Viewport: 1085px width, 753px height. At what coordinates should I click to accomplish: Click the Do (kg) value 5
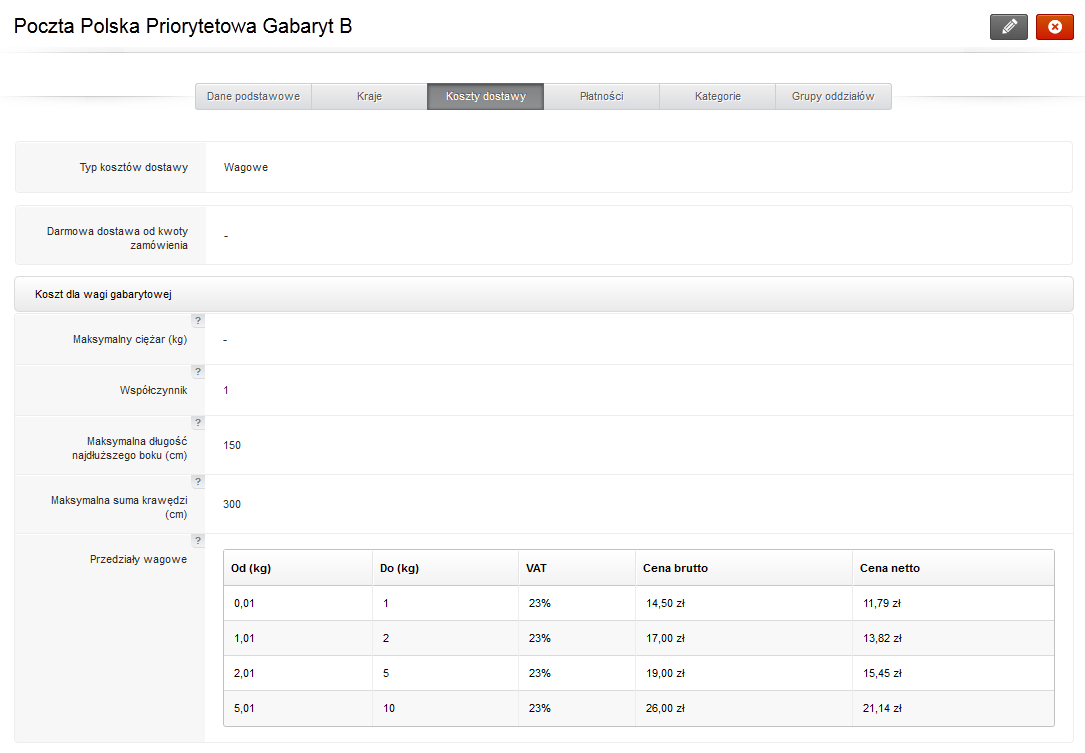386,673
